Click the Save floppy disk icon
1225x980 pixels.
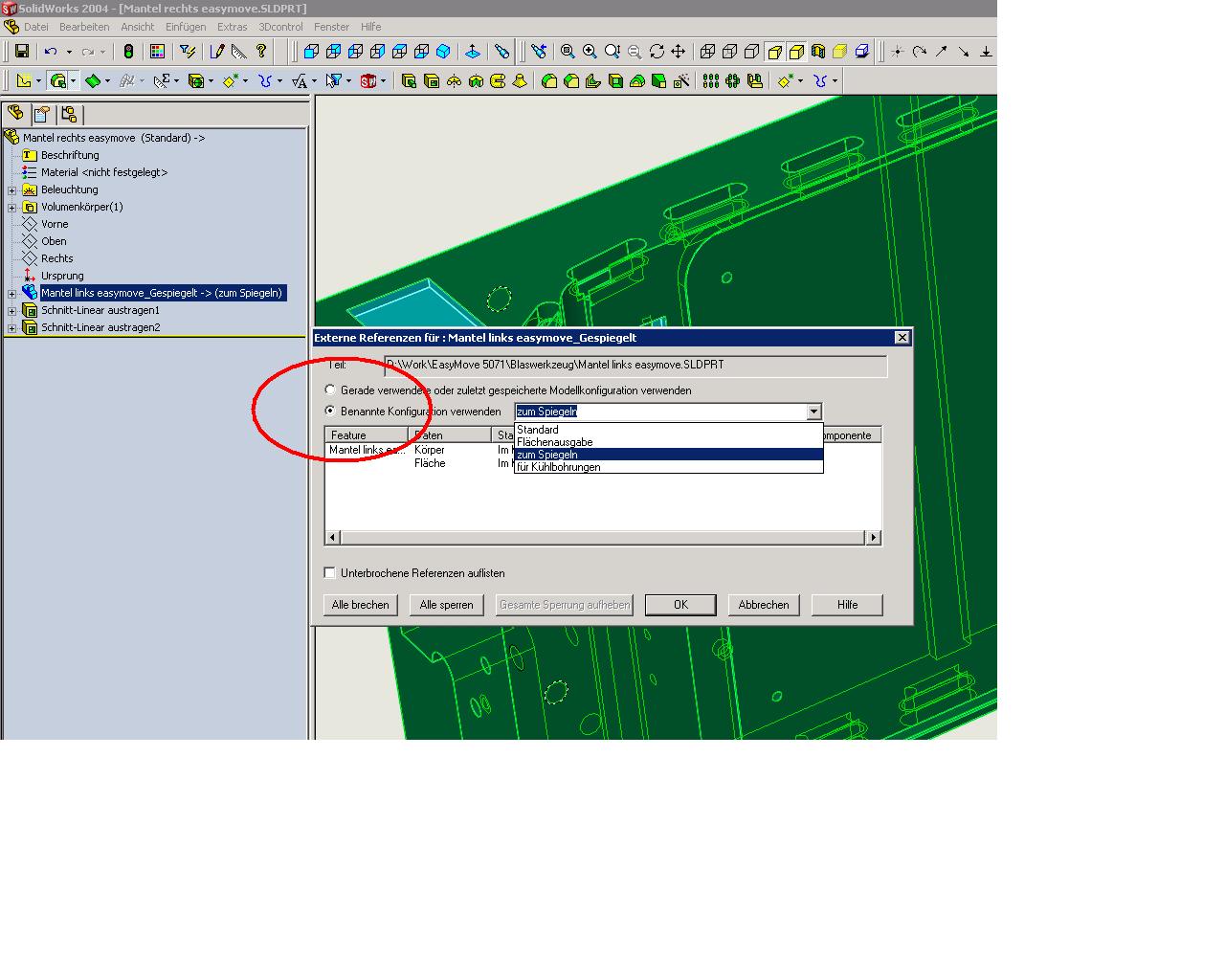pyautogui.click(x=22, y=52)
